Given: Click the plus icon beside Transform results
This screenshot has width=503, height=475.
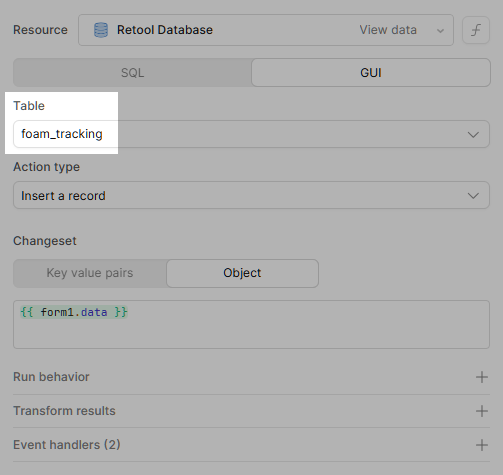Looking at the screenshot, I should (x=482, y=411).
